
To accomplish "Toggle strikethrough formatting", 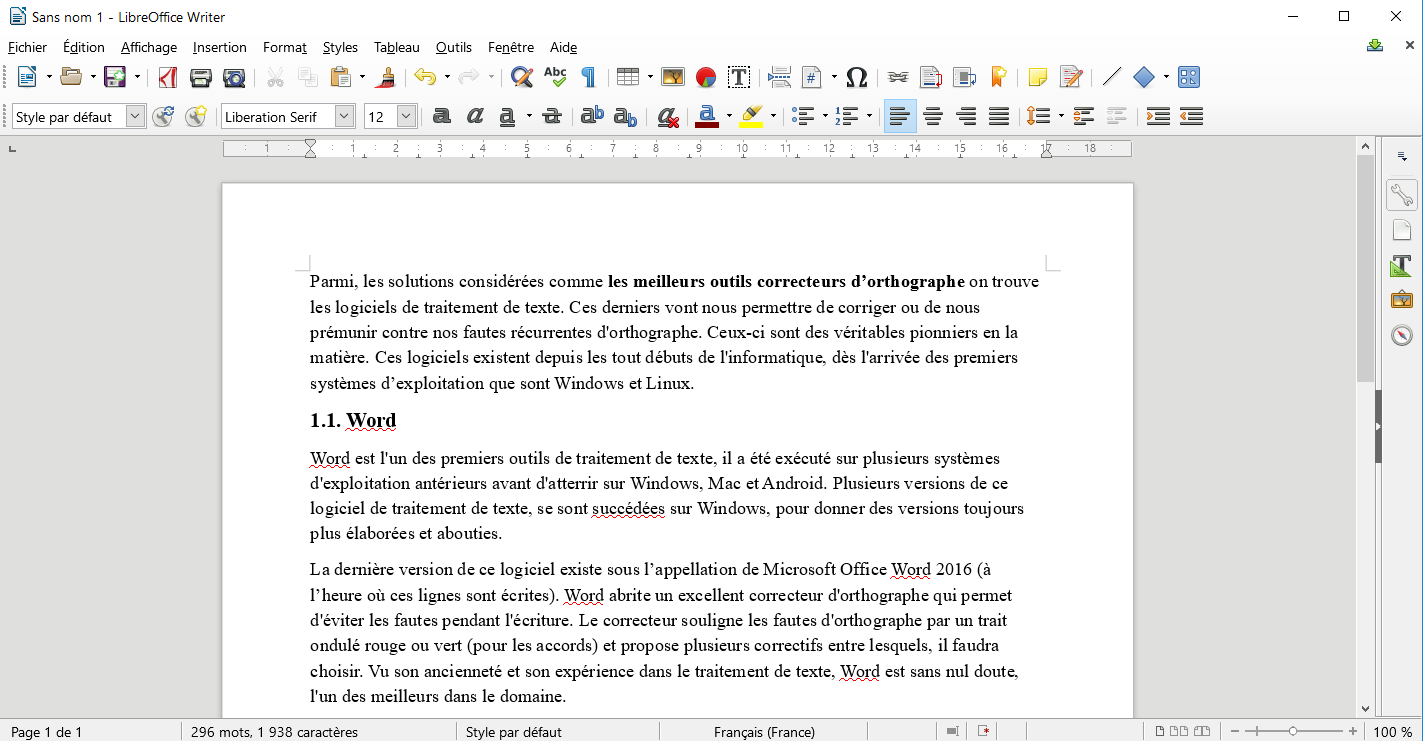I will pos(551,117).
